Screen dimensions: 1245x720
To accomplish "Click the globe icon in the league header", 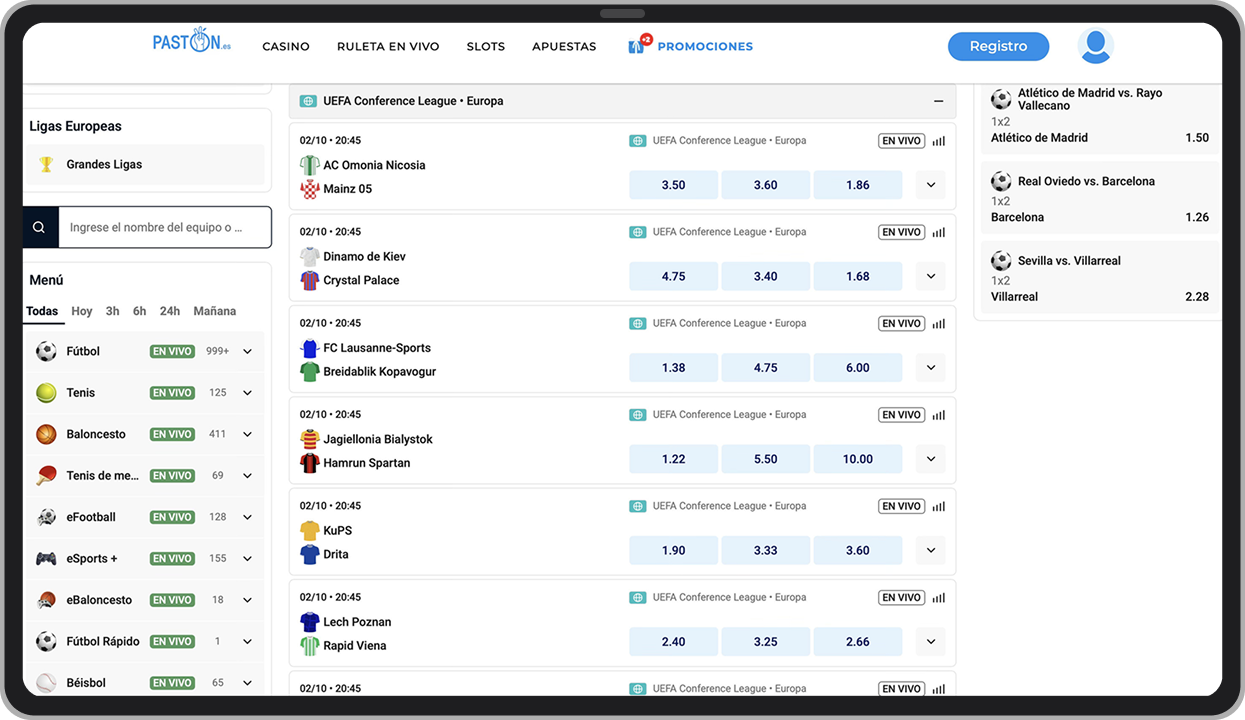I will pos(308,101).
